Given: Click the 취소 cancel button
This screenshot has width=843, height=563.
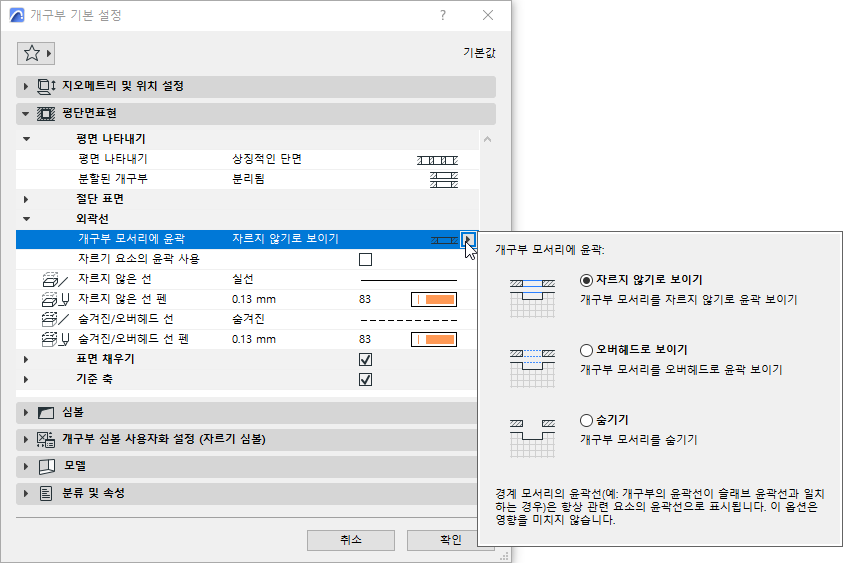Looking at the screenshot, I should [351, 540].
